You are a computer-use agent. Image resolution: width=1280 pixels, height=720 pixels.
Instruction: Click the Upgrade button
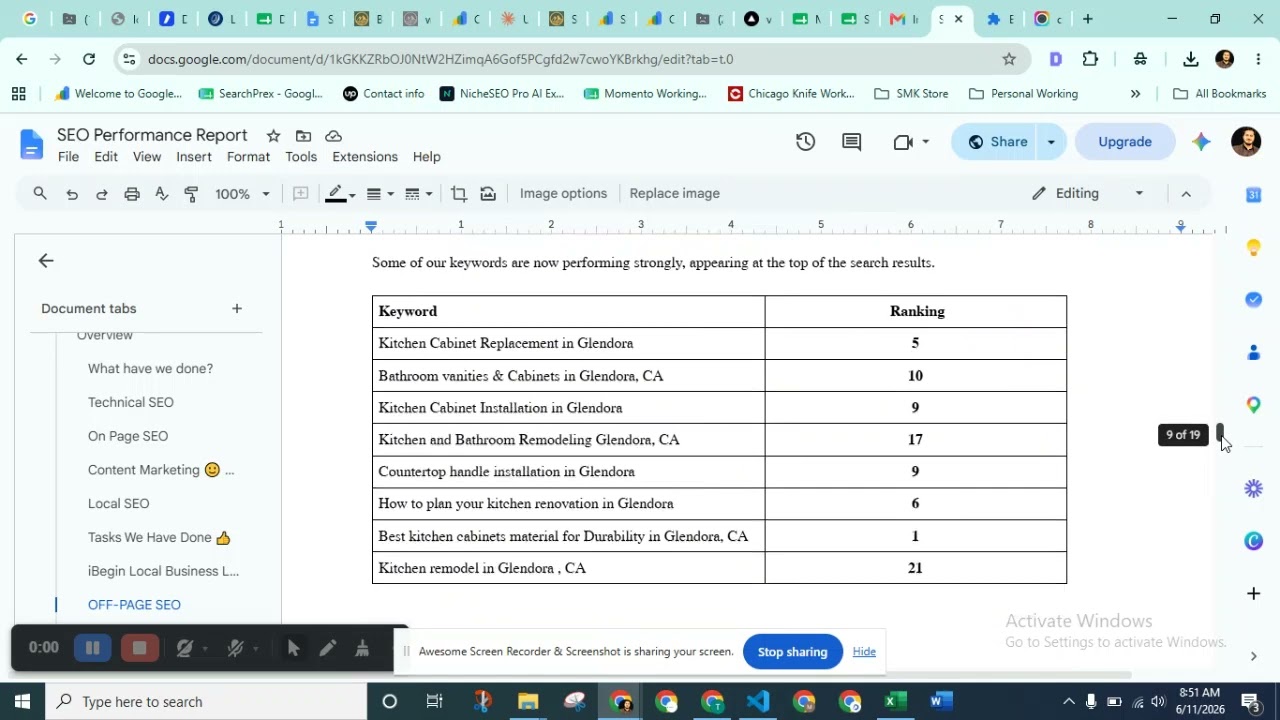click(1125, 142)
